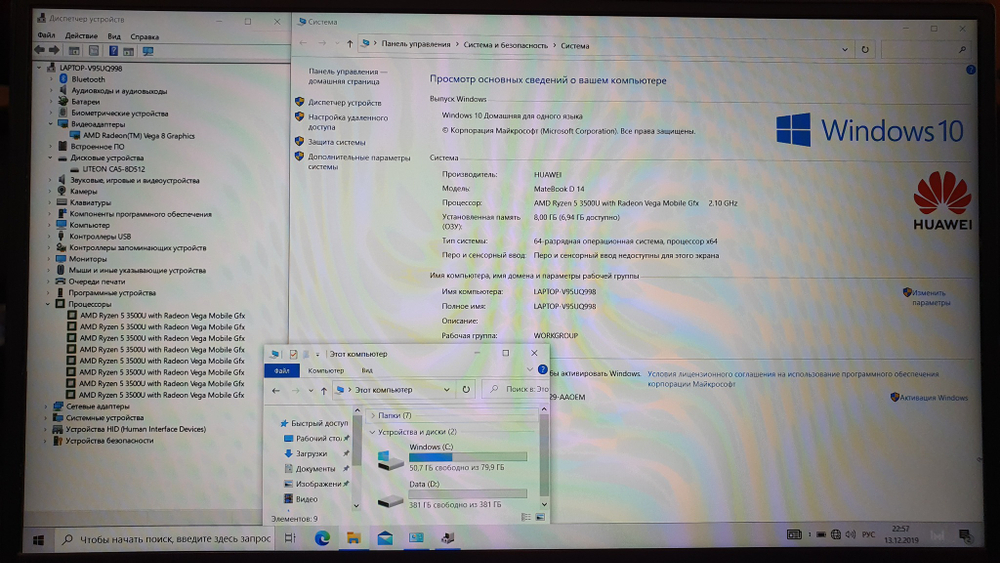Go up one level in Explorer
Viewport: 1000px width, 563px height.
(x=324, y=390)
